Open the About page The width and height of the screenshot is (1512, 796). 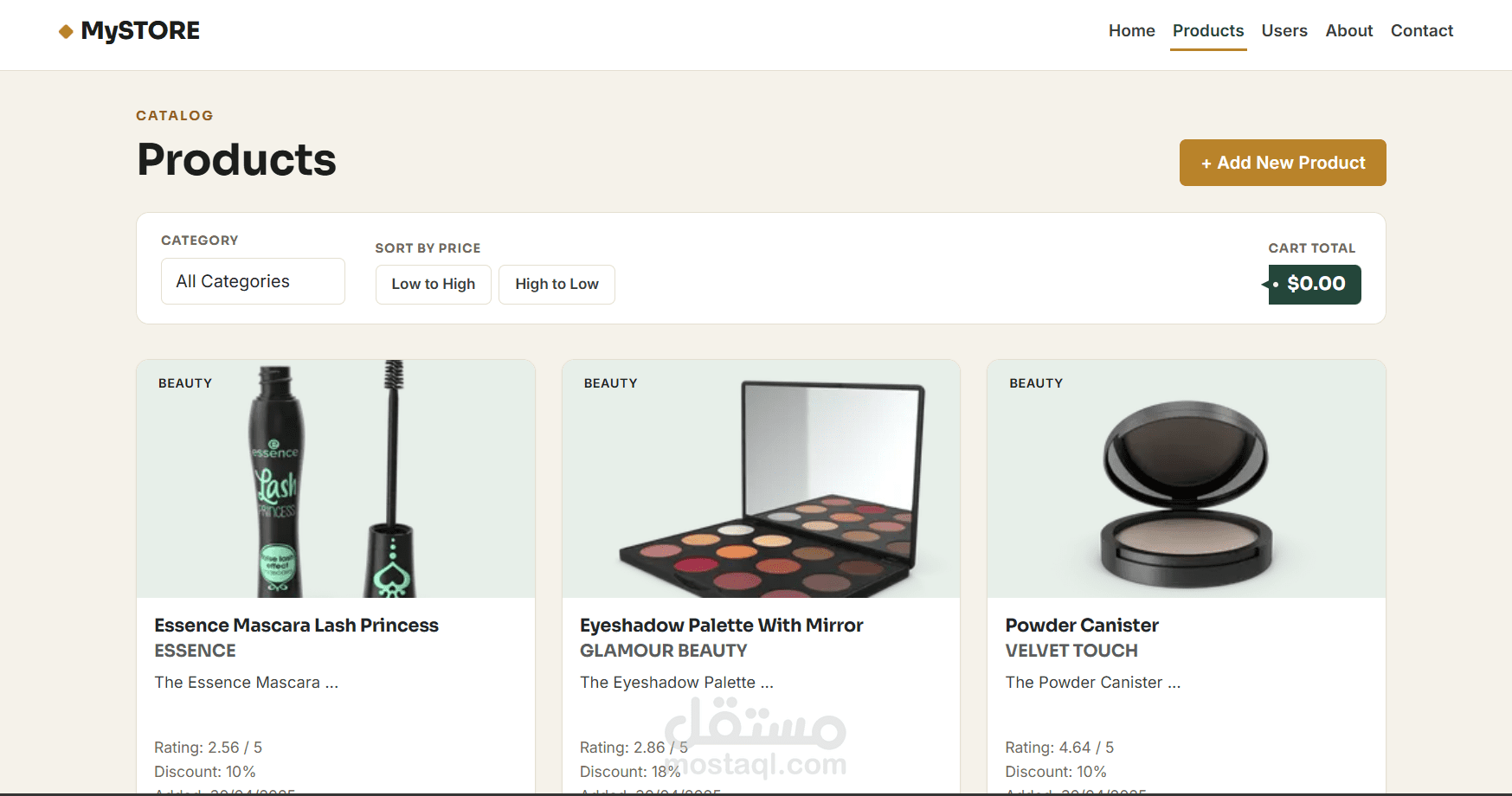(x=1349, y=31)
